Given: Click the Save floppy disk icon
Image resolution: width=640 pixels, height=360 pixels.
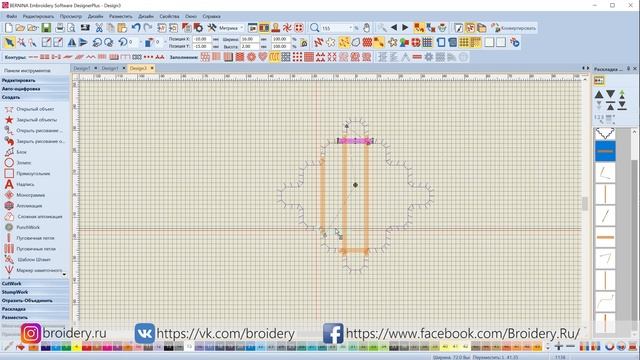Looking at the screenshot, I should coord(46,28).
